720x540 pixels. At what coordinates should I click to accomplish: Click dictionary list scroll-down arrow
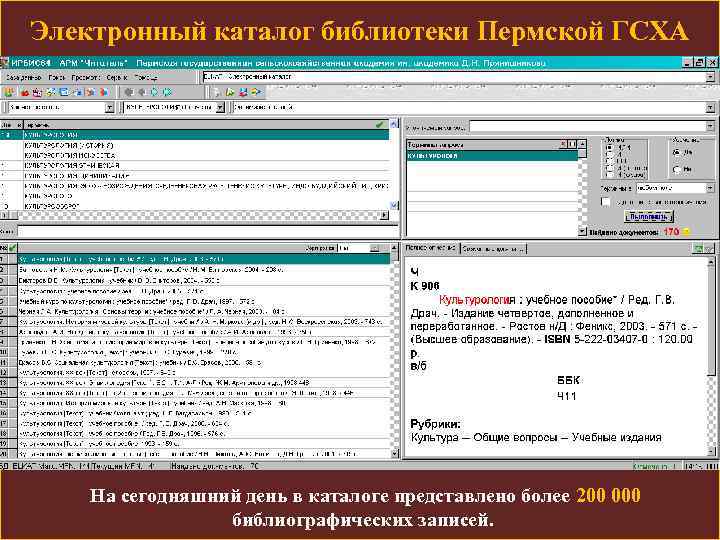394,205
